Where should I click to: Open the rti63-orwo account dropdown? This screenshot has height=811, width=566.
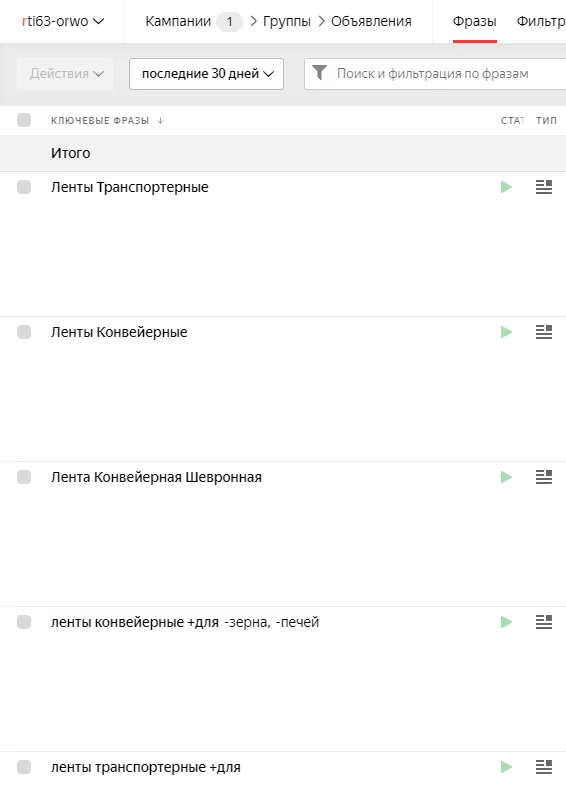[63, 21]
